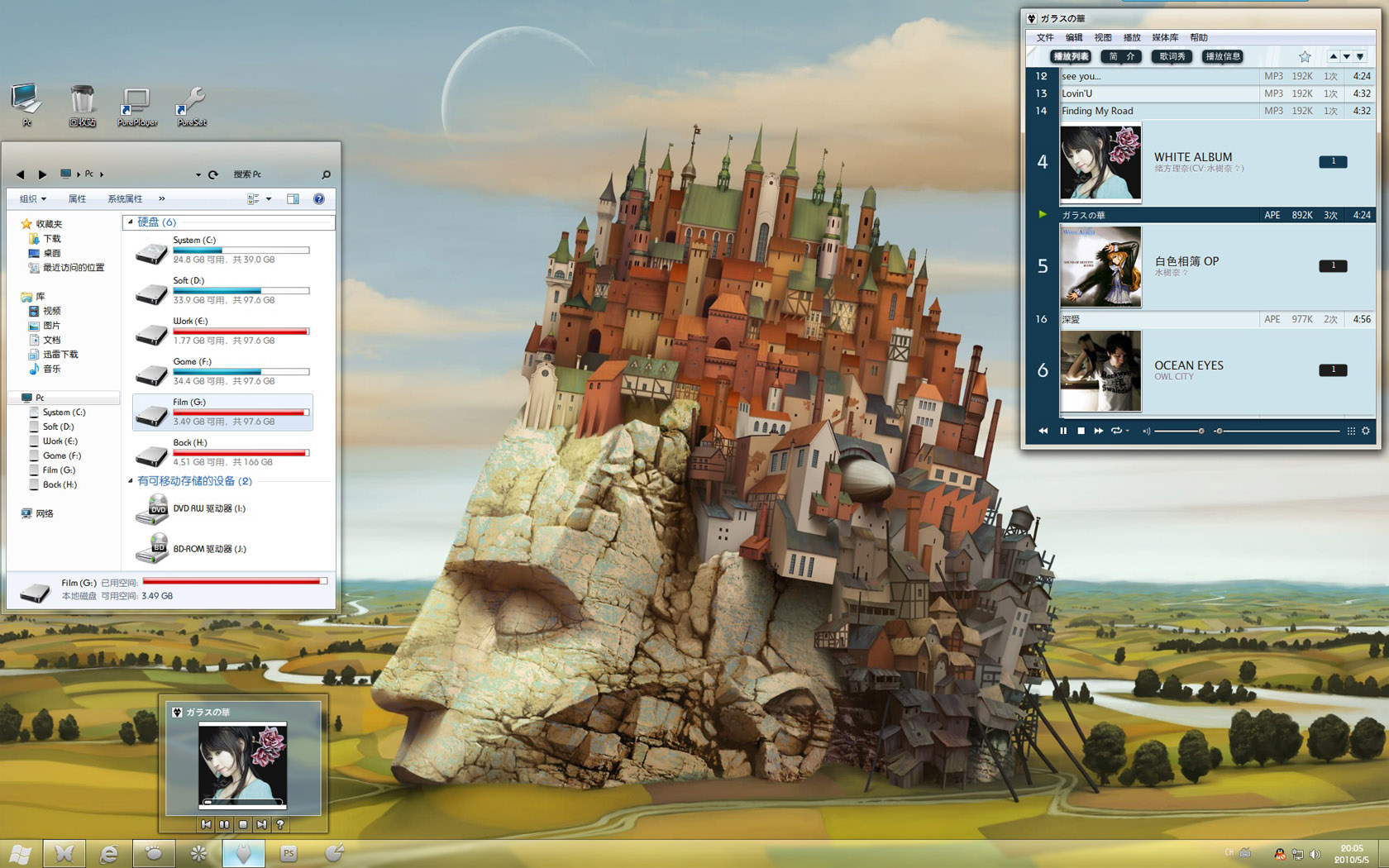Open Photoshop from the taskbar
This screenshot has height=868, width=1389.
tap(288, 854)
